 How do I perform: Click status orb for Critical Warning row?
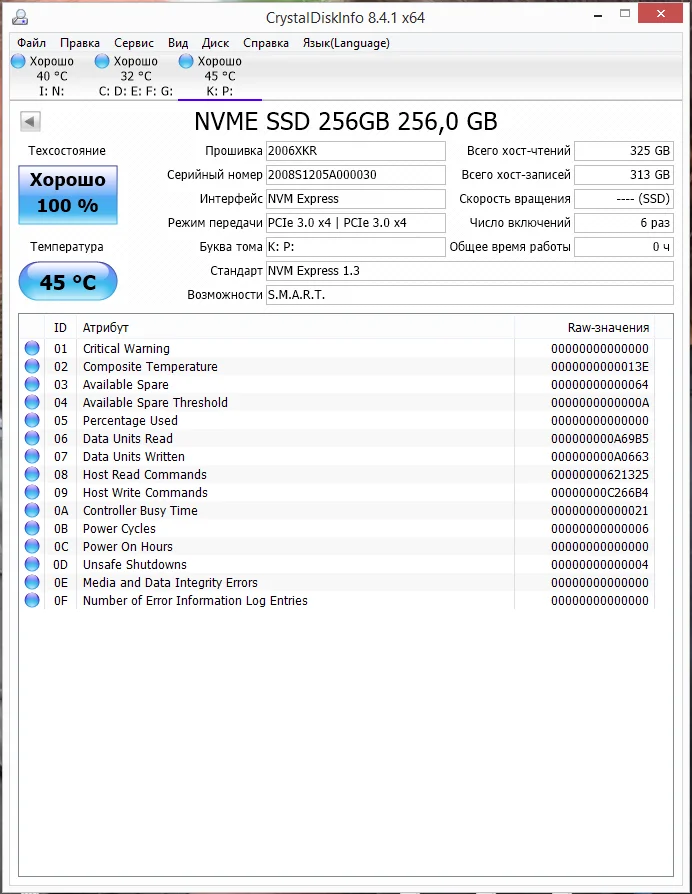tap(32, 348)
